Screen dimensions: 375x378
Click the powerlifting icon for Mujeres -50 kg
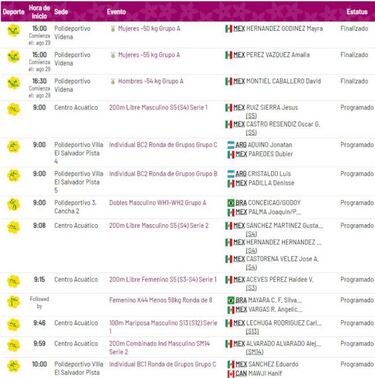[x=14, y=31]
